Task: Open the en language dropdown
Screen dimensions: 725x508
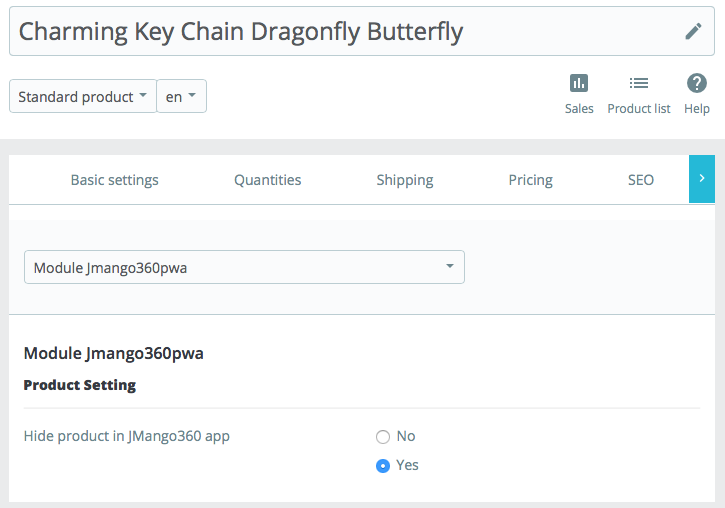Action: click(181, 97)
